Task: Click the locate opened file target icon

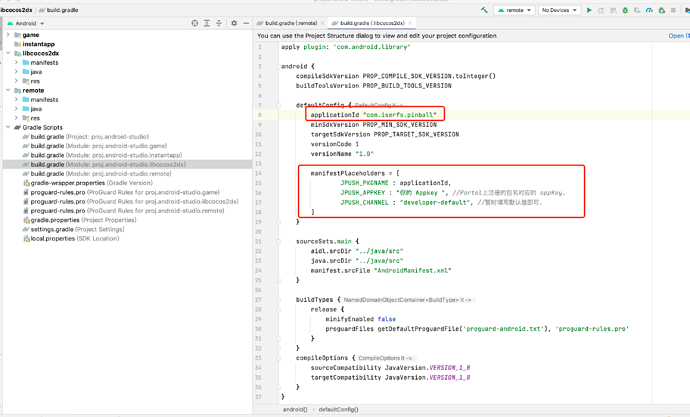Action: (195, 23)
